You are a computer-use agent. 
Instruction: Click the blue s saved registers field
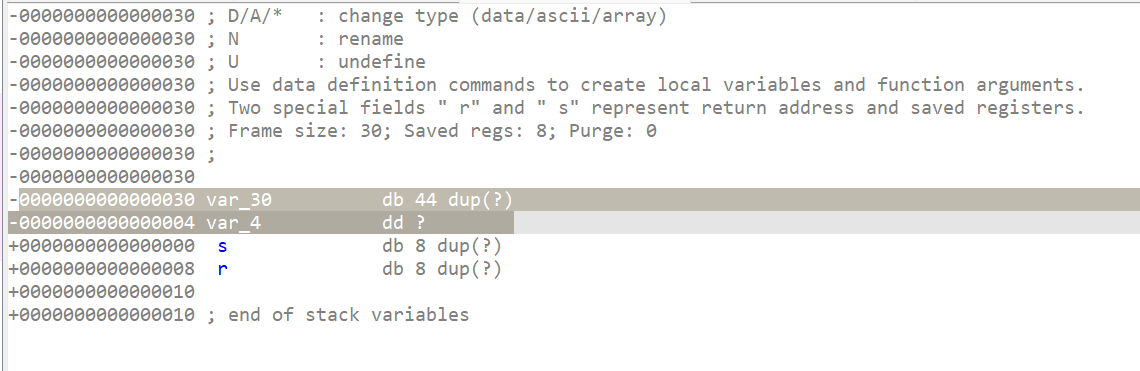point(222,246)
